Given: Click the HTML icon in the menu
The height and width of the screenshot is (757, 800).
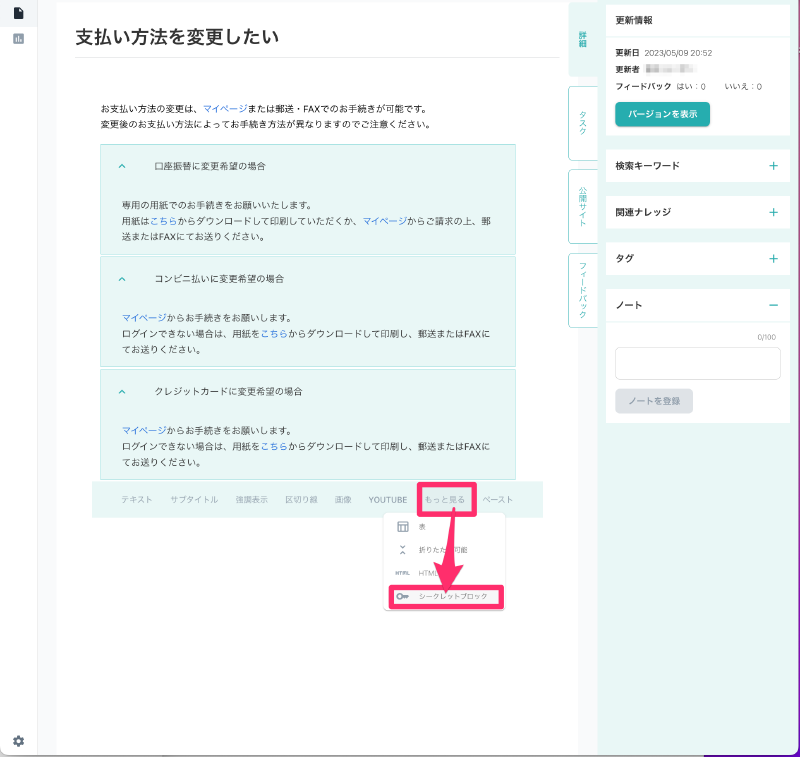Looking at the screenshot, I should click(402, 573).
